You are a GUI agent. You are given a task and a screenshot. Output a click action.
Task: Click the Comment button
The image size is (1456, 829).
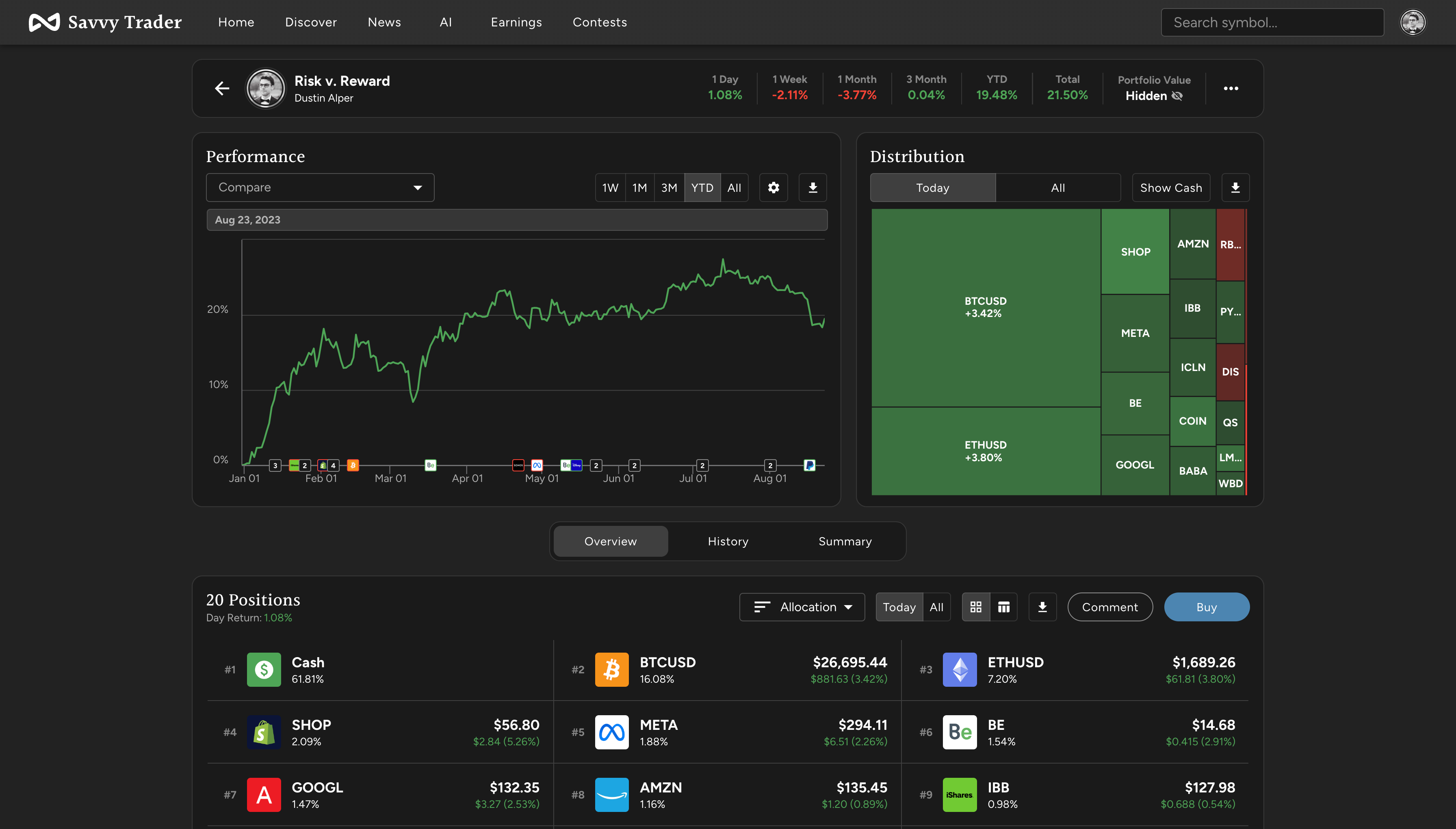point(1110,607)
